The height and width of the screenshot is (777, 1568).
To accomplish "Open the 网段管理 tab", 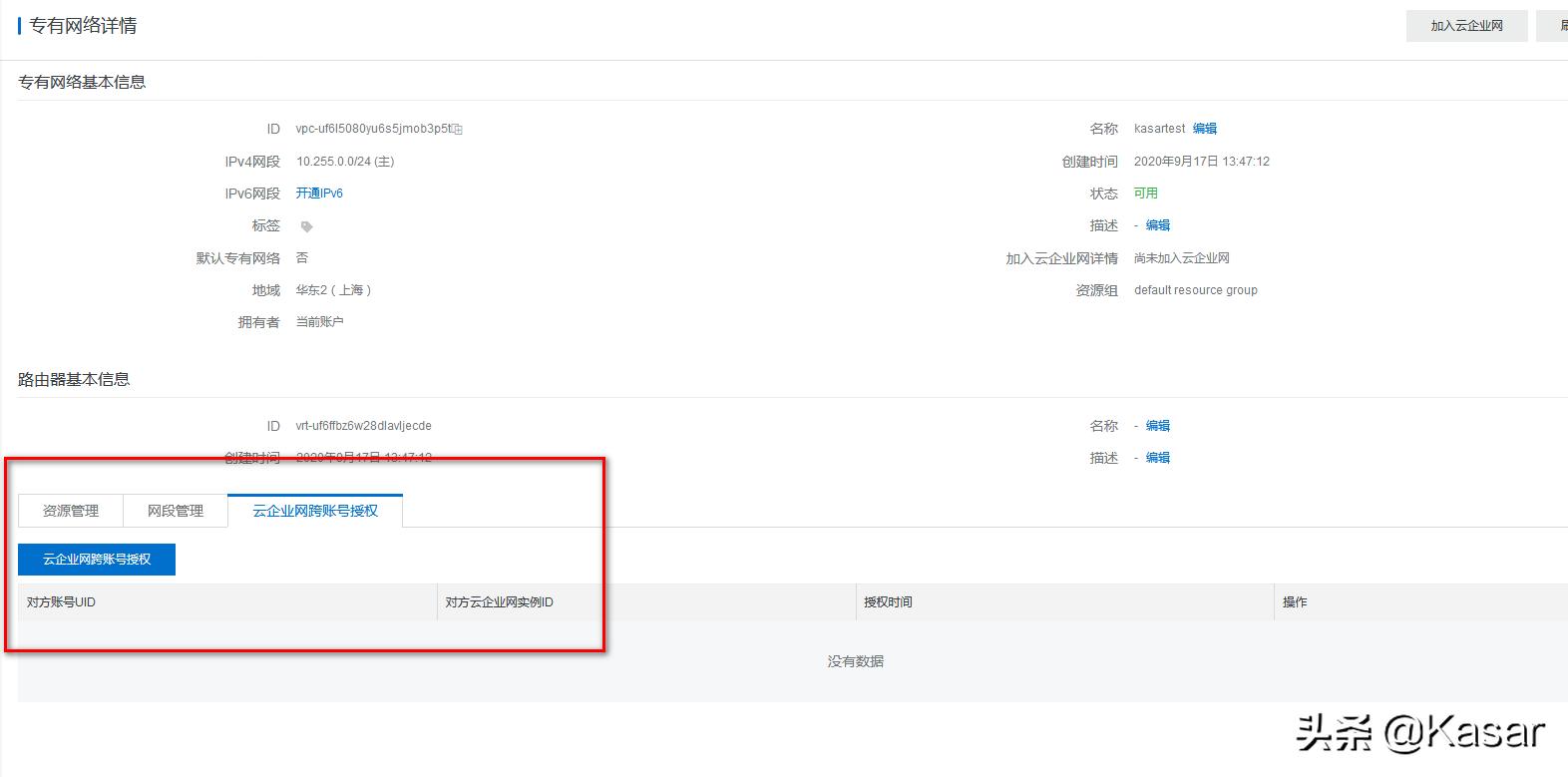I will 176,511.
